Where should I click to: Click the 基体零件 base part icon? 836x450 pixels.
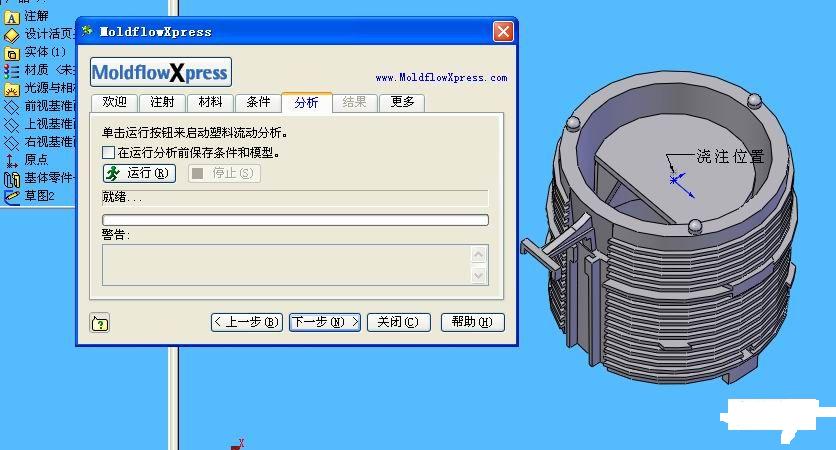pyautogui.click(x=12, y=179)
